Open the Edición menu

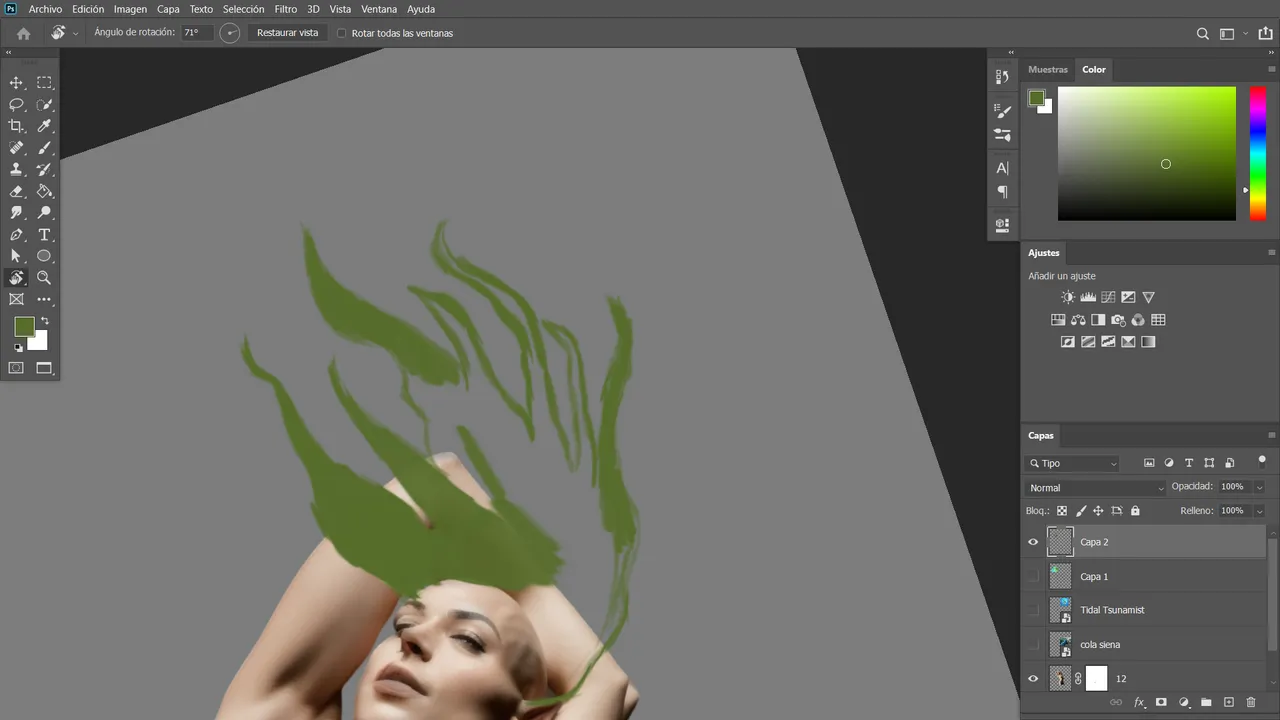coord(88,9)
